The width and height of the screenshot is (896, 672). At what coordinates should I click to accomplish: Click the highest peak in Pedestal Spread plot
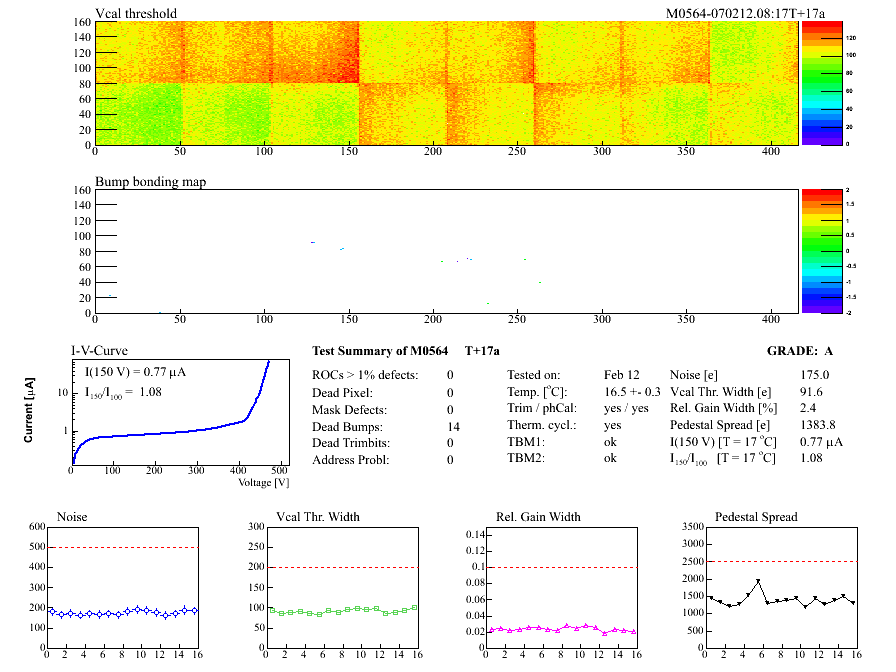pyautogui.click(x=758, y=581)
